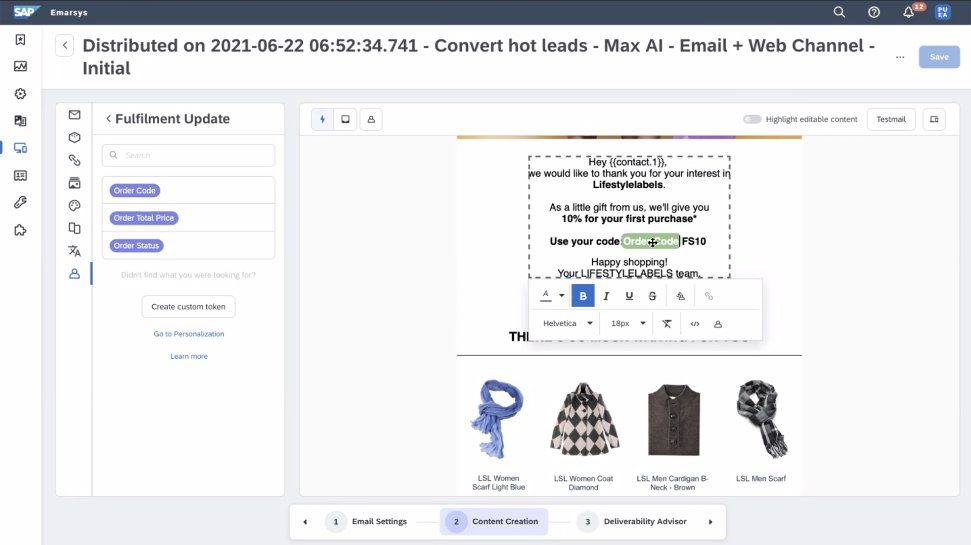Screen dimensions: 971x545
Task: Apply strikethrough formatting
Action: [x=653, y=296]
